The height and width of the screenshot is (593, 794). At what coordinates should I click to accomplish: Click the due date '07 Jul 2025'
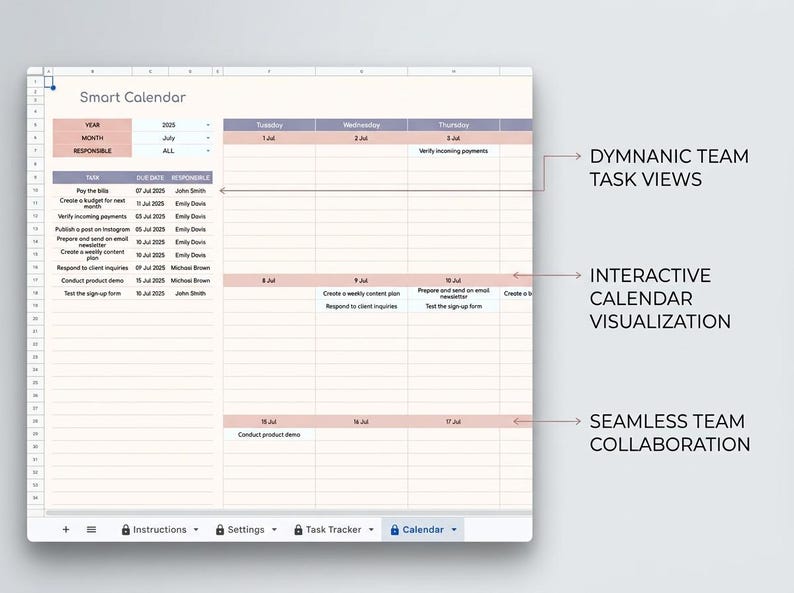[x=150, y=191]
